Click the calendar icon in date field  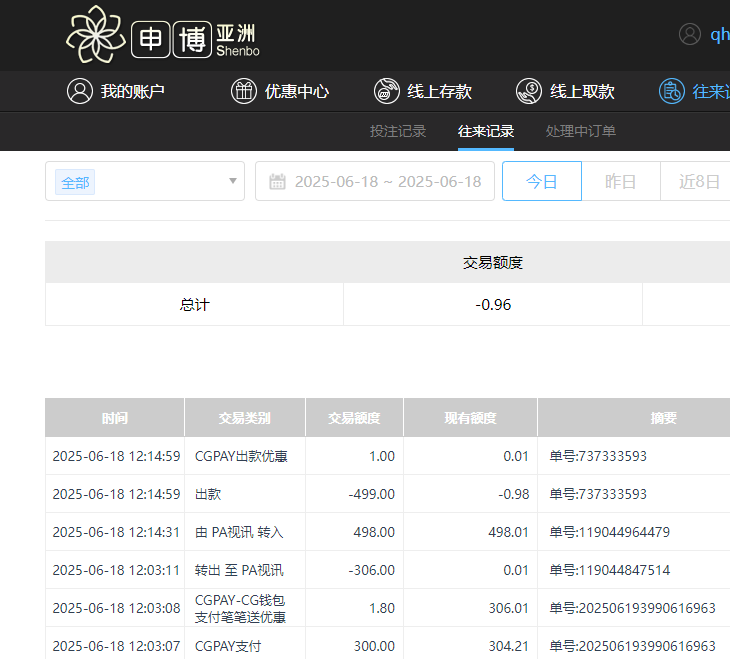pos(278,182)
